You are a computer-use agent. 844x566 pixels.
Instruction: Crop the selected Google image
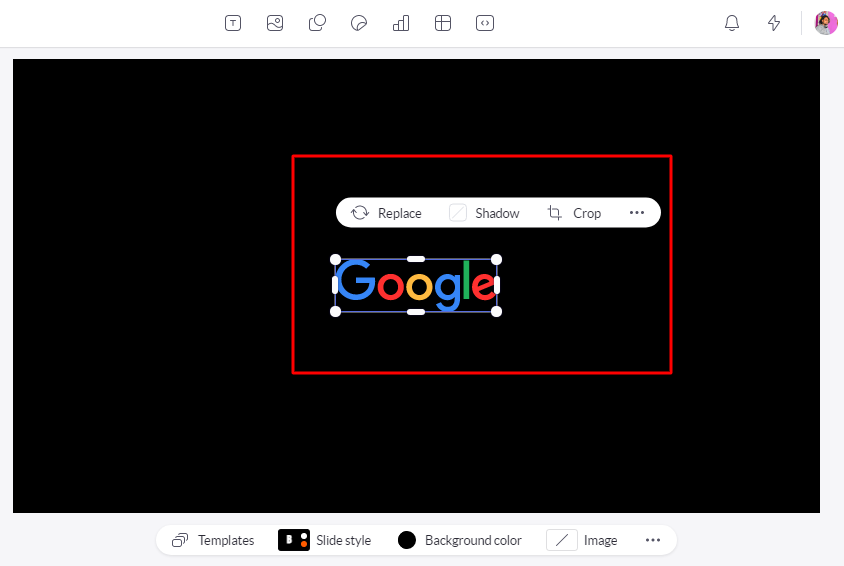[574, 213]
